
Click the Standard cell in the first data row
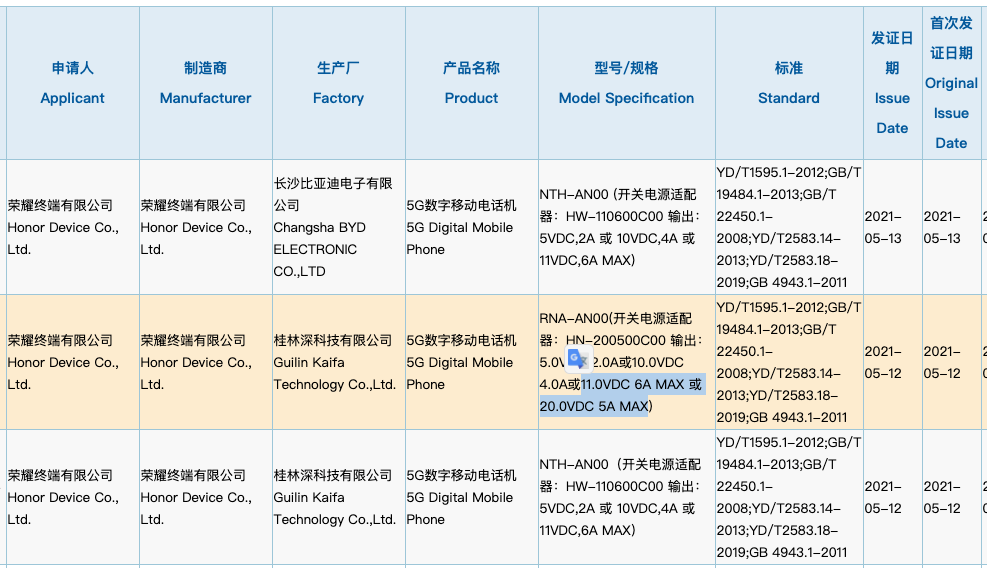pos(789,227)
